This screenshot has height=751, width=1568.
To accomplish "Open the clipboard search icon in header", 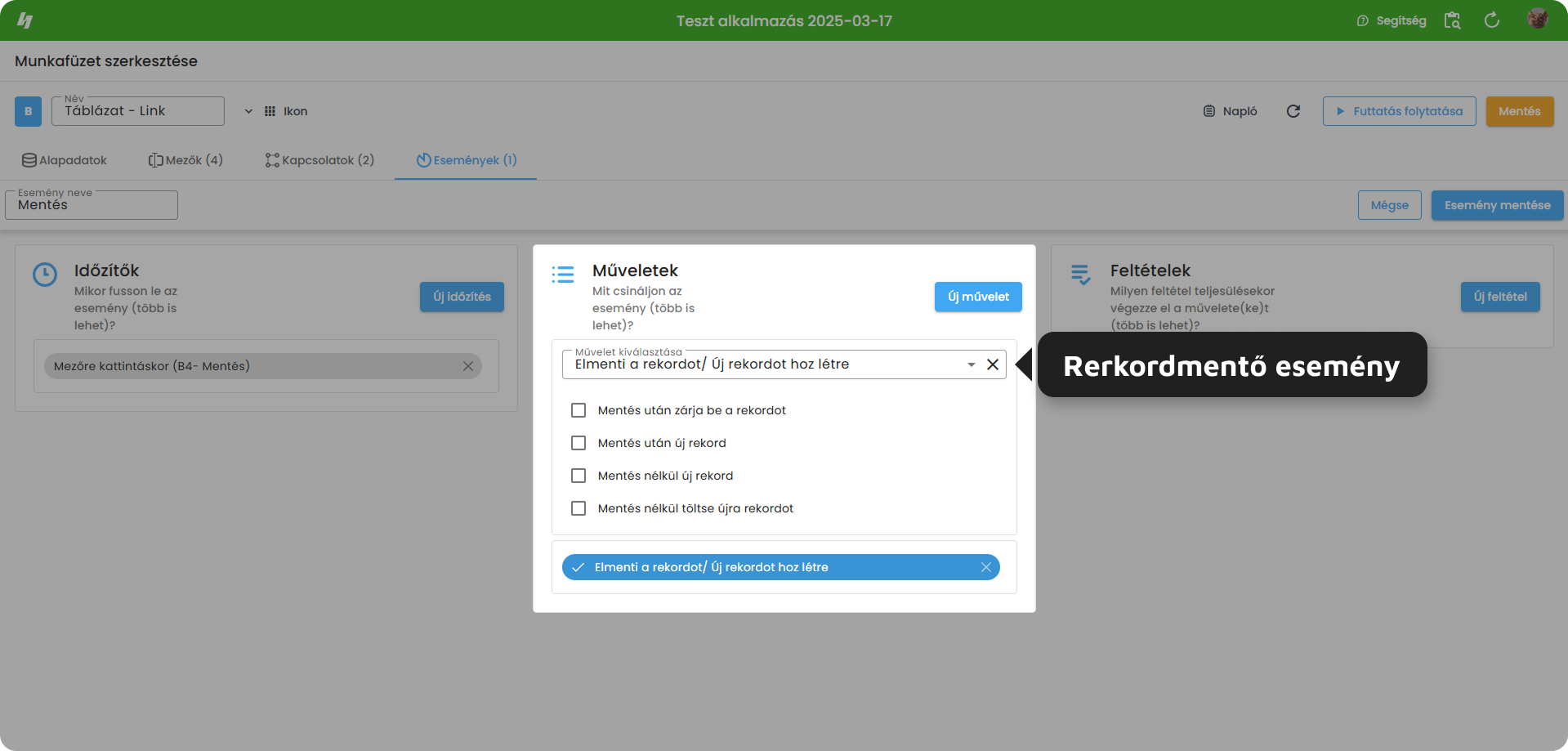I will 1452,20.
